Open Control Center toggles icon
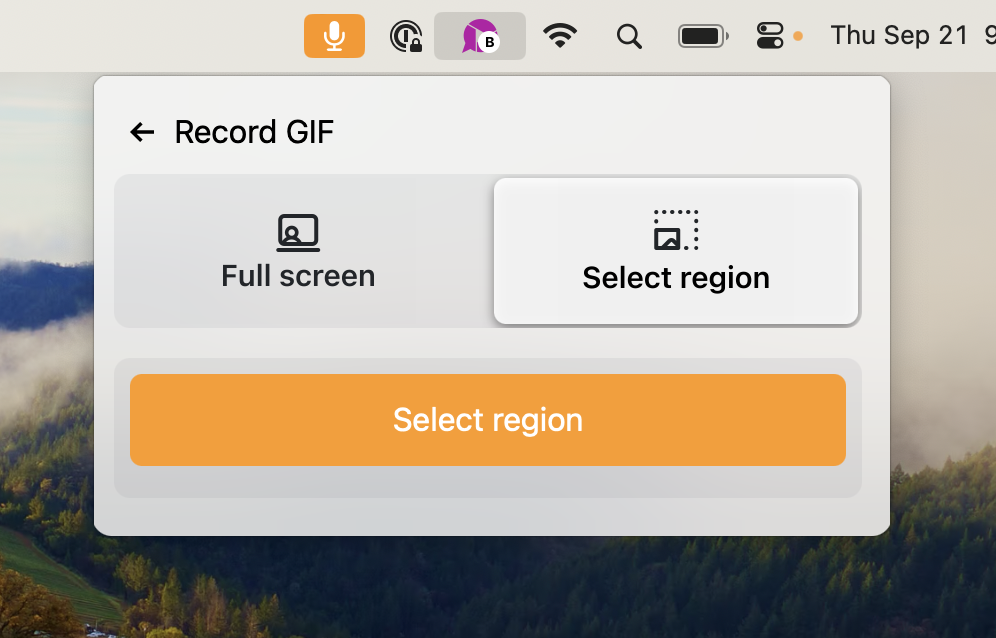 tap(769, 36)
